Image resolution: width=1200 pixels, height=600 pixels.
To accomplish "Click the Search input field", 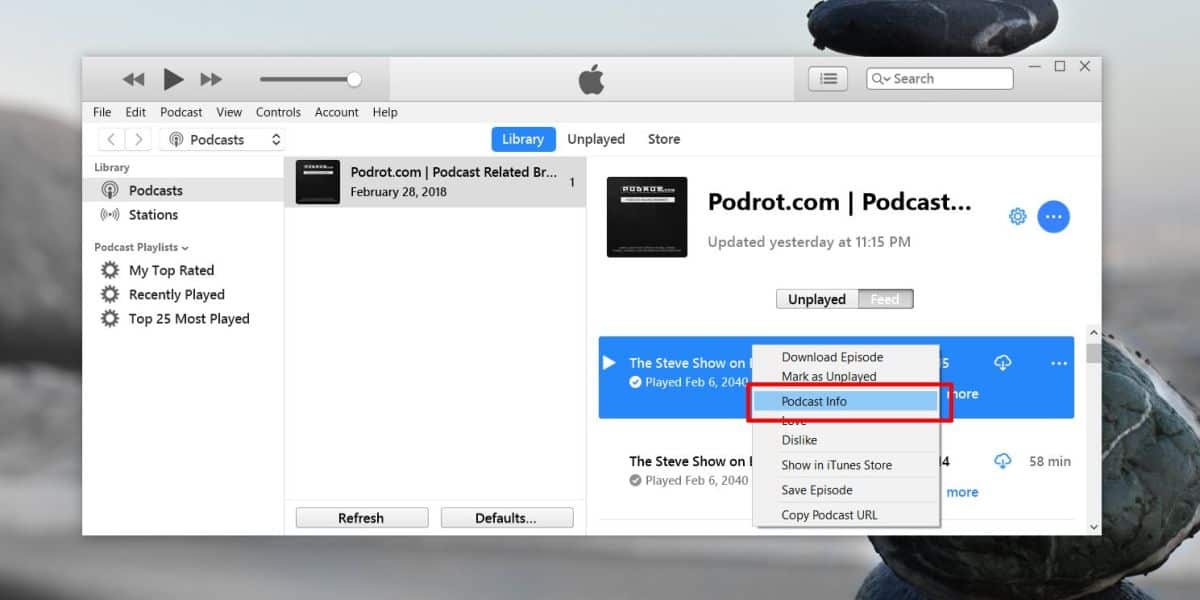I will pyautogui.click(x=940, y=79).
